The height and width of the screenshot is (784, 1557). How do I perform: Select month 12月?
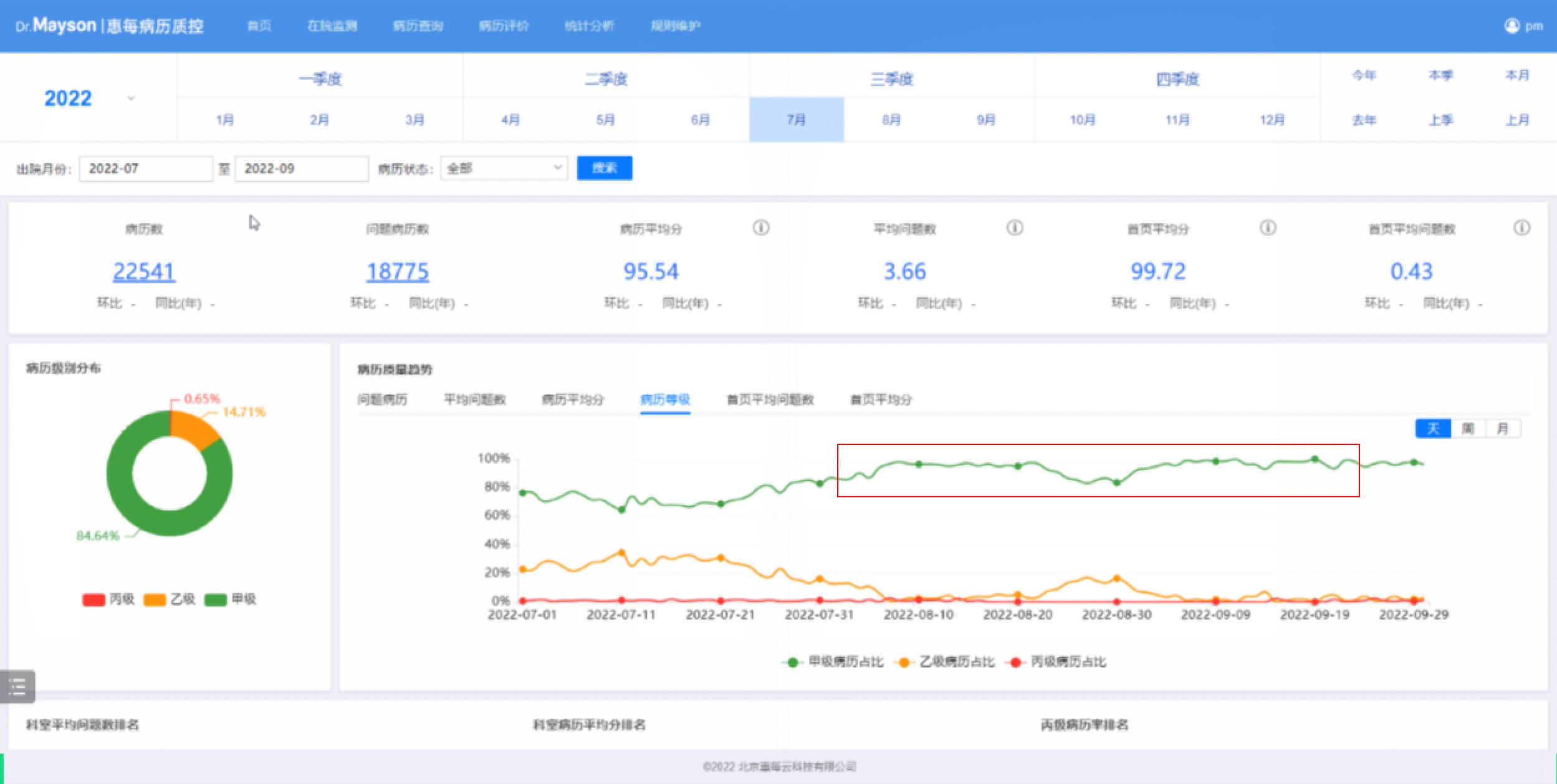pyautogui.click(x=1272, y=120)
